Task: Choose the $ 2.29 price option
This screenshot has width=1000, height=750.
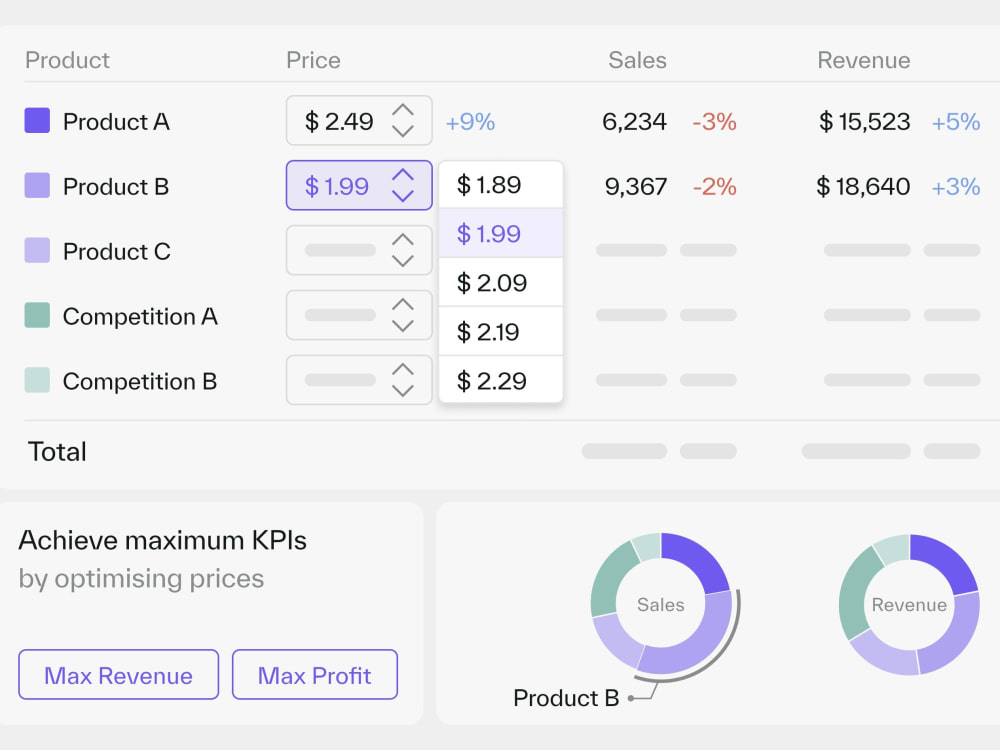Action: [x=501, y=380]
